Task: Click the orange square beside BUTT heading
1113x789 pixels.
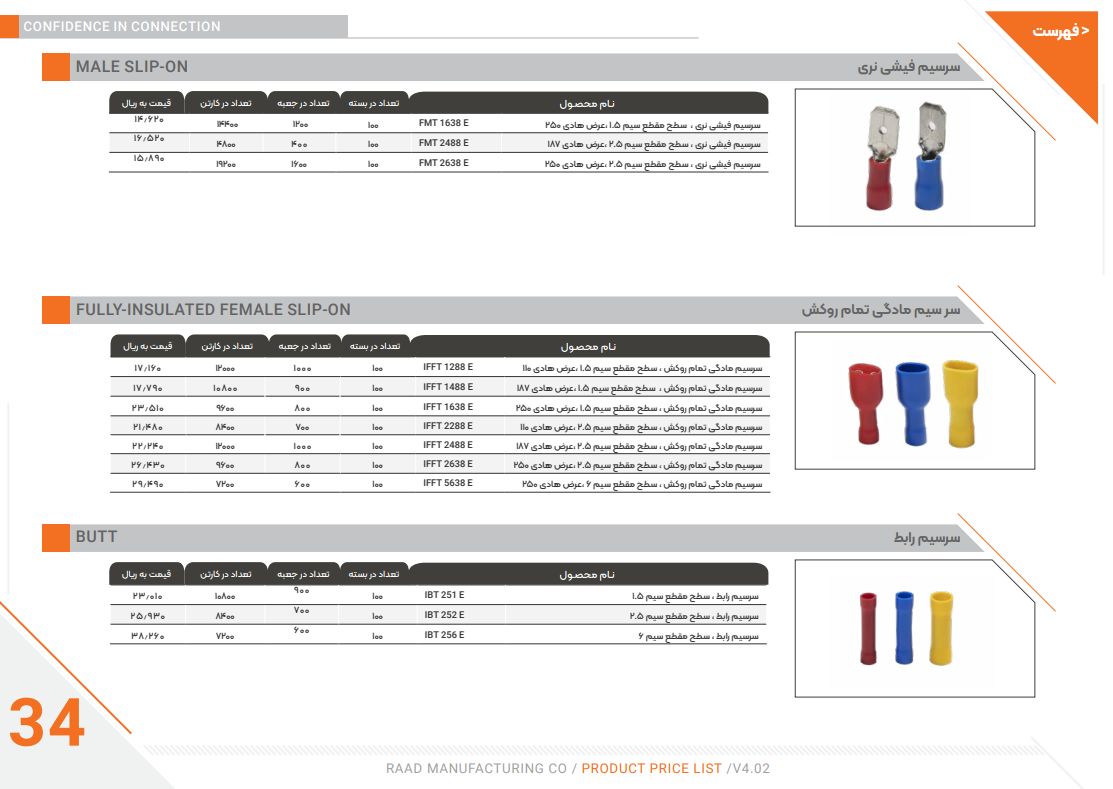Action: pos(55,538)
